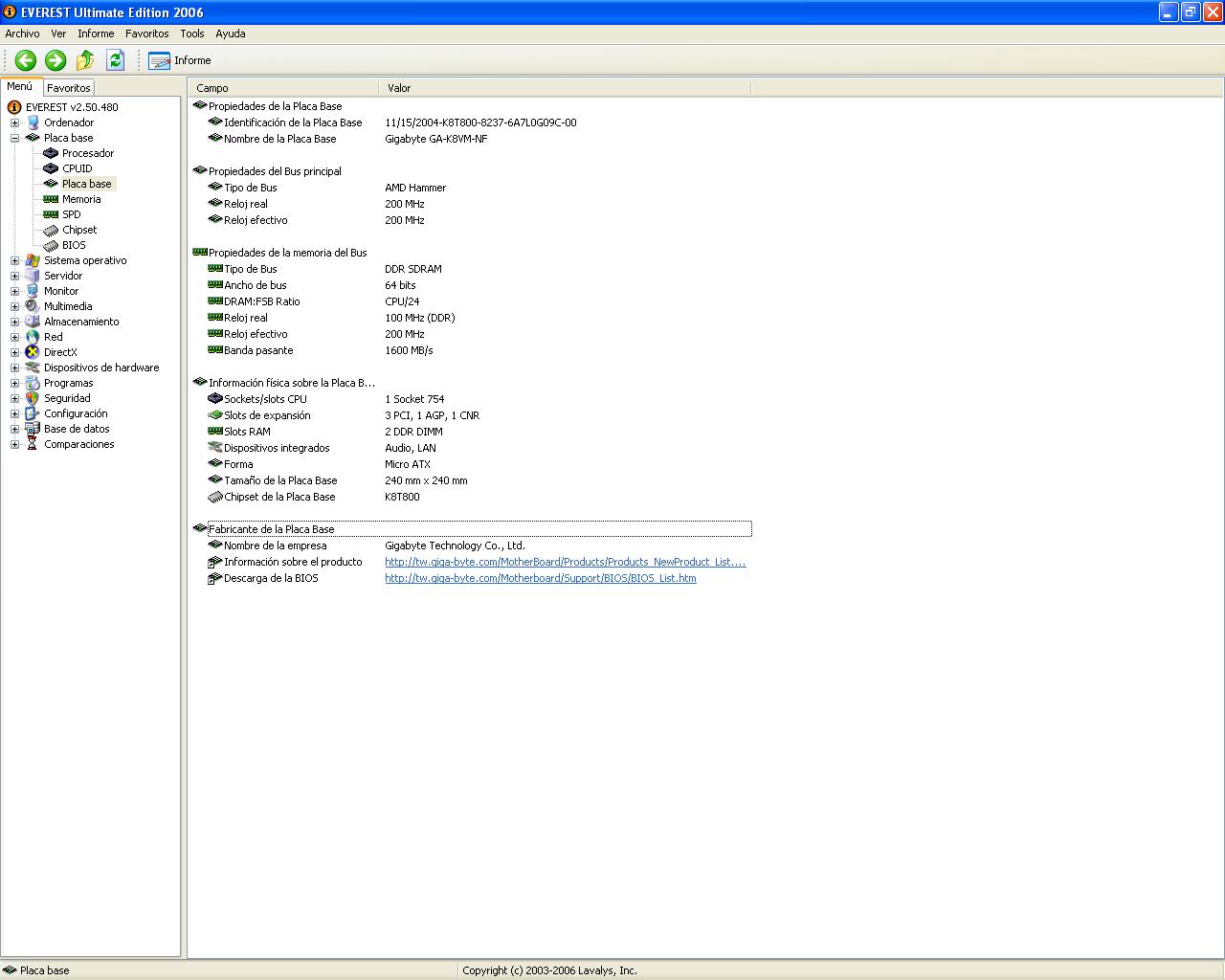Screen dimensions: 1225x980
Task: Select the SPD memory tree item
Action: pyautogui.click(x=71, y=214)
